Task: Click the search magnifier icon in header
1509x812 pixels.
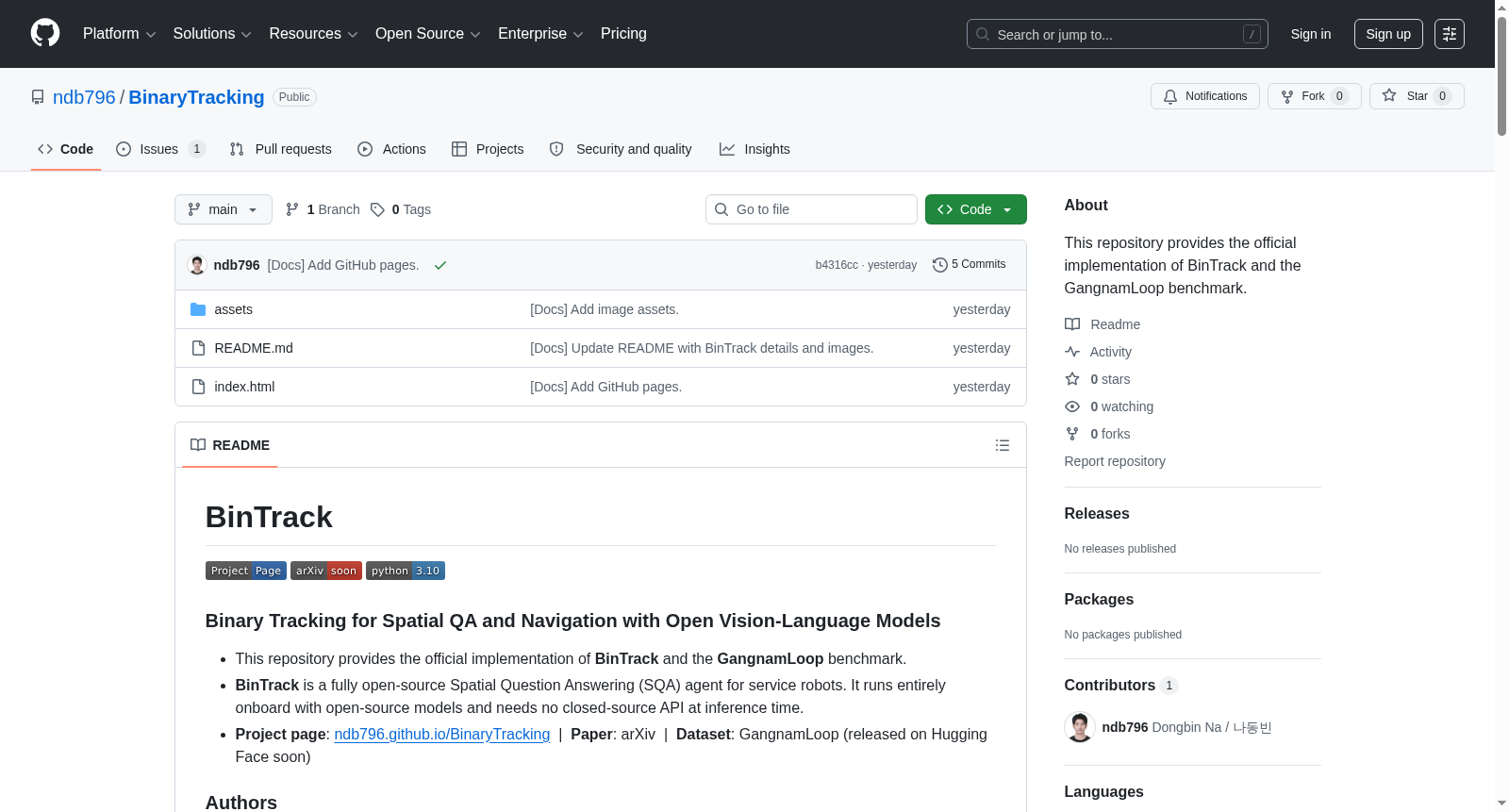Action: [x=983, y=34]
